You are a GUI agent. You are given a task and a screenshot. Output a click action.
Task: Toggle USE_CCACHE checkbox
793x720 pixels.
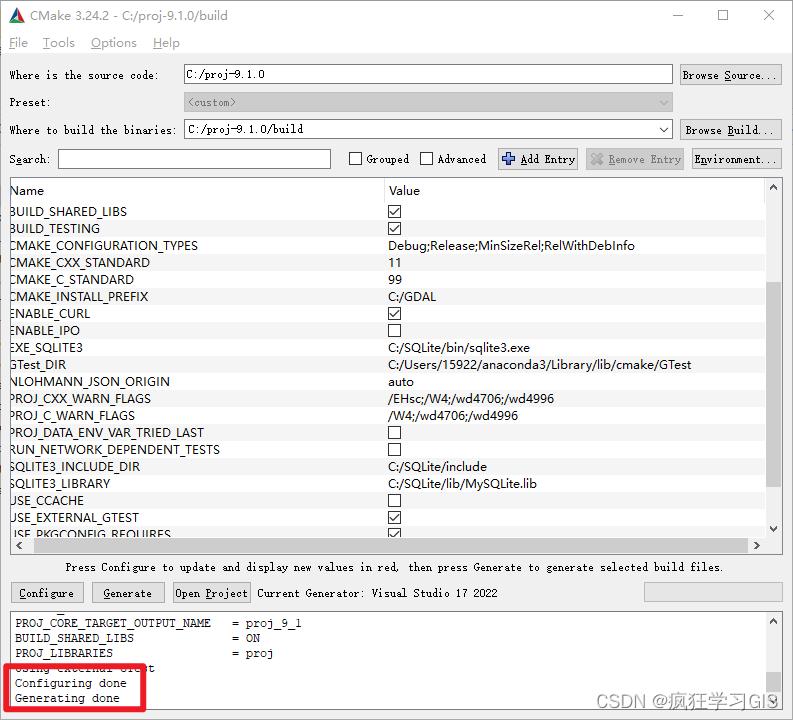394,501
